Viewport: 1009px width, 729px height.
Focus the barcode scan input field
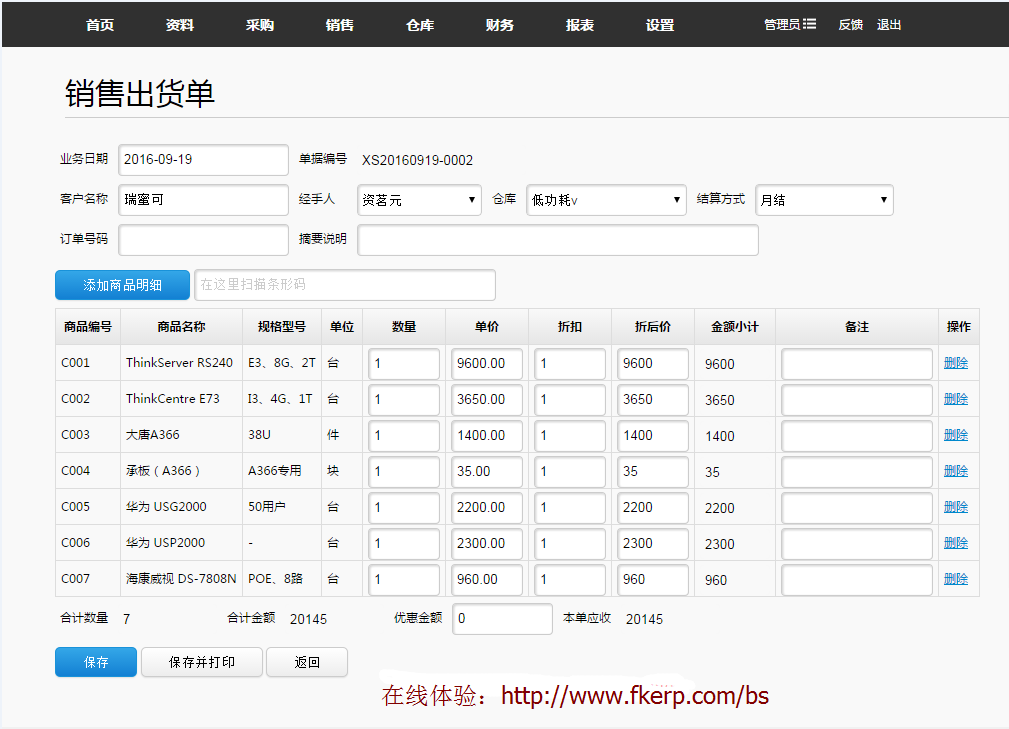[345, 285]
